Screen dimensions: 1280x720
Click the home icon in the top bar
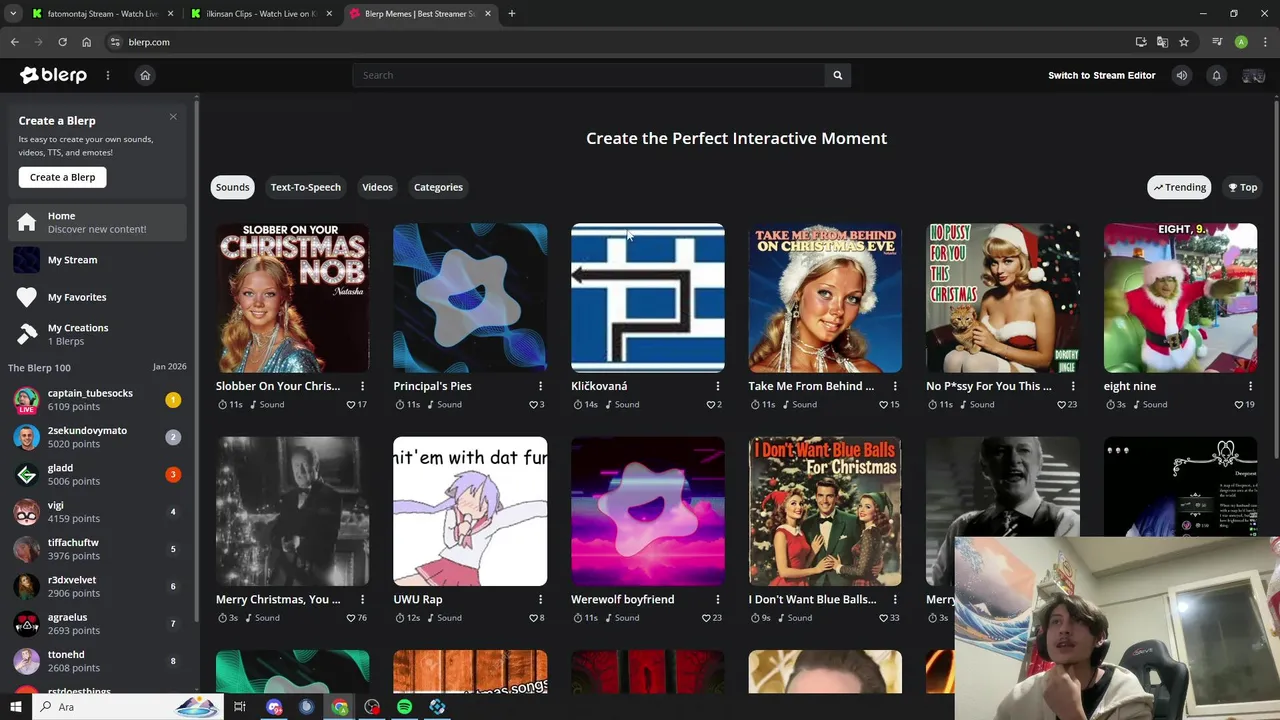click(x=145, y=75)
